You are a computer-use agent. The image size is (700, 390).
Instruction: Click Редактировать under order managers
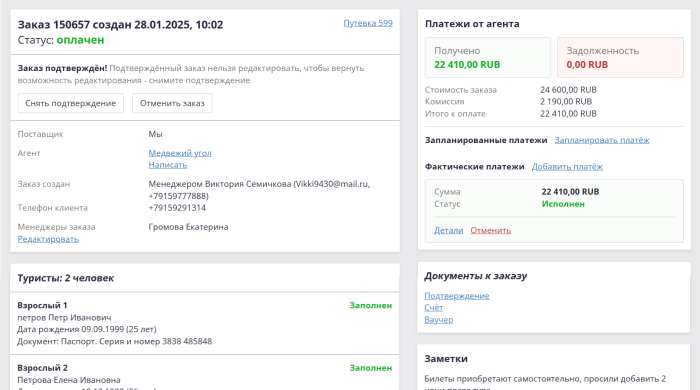[x=48, y=239]
